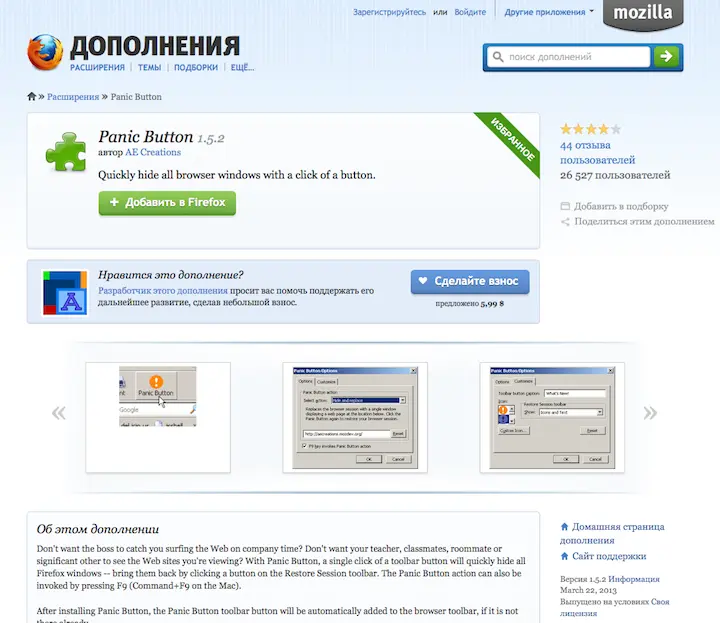
Task: Open the Другие приложения dropdown
Action: pos(549,12)
